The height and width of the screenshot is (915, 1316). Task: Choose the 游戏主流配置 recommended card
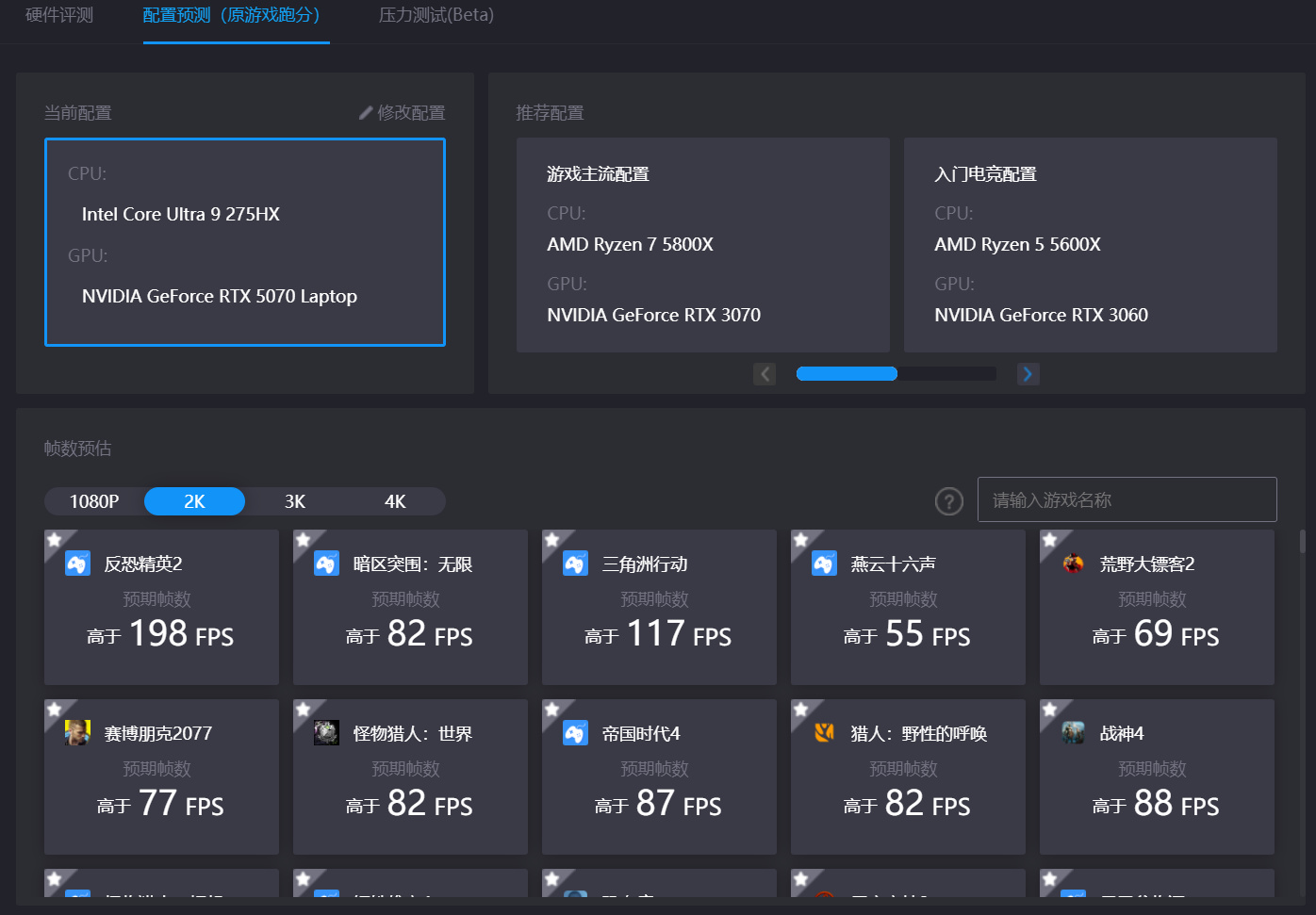click(703, 245)
